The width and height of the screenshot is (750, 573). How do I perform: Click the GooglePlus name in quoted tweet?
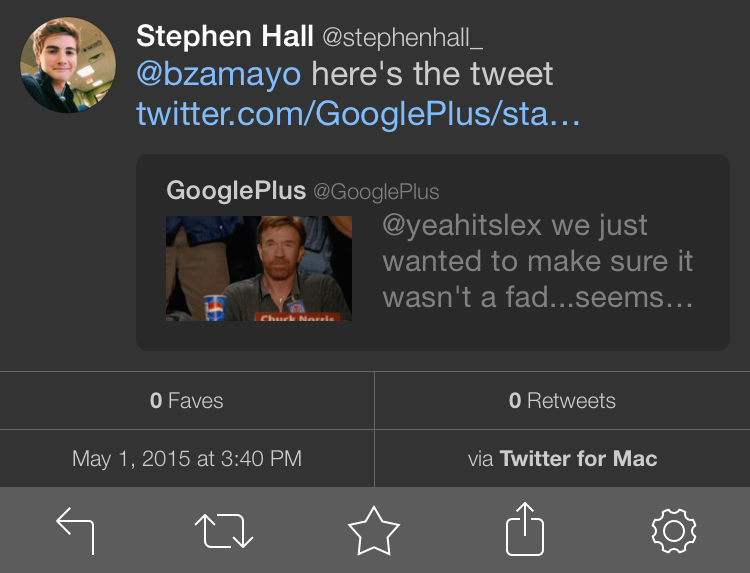point(236,191)
